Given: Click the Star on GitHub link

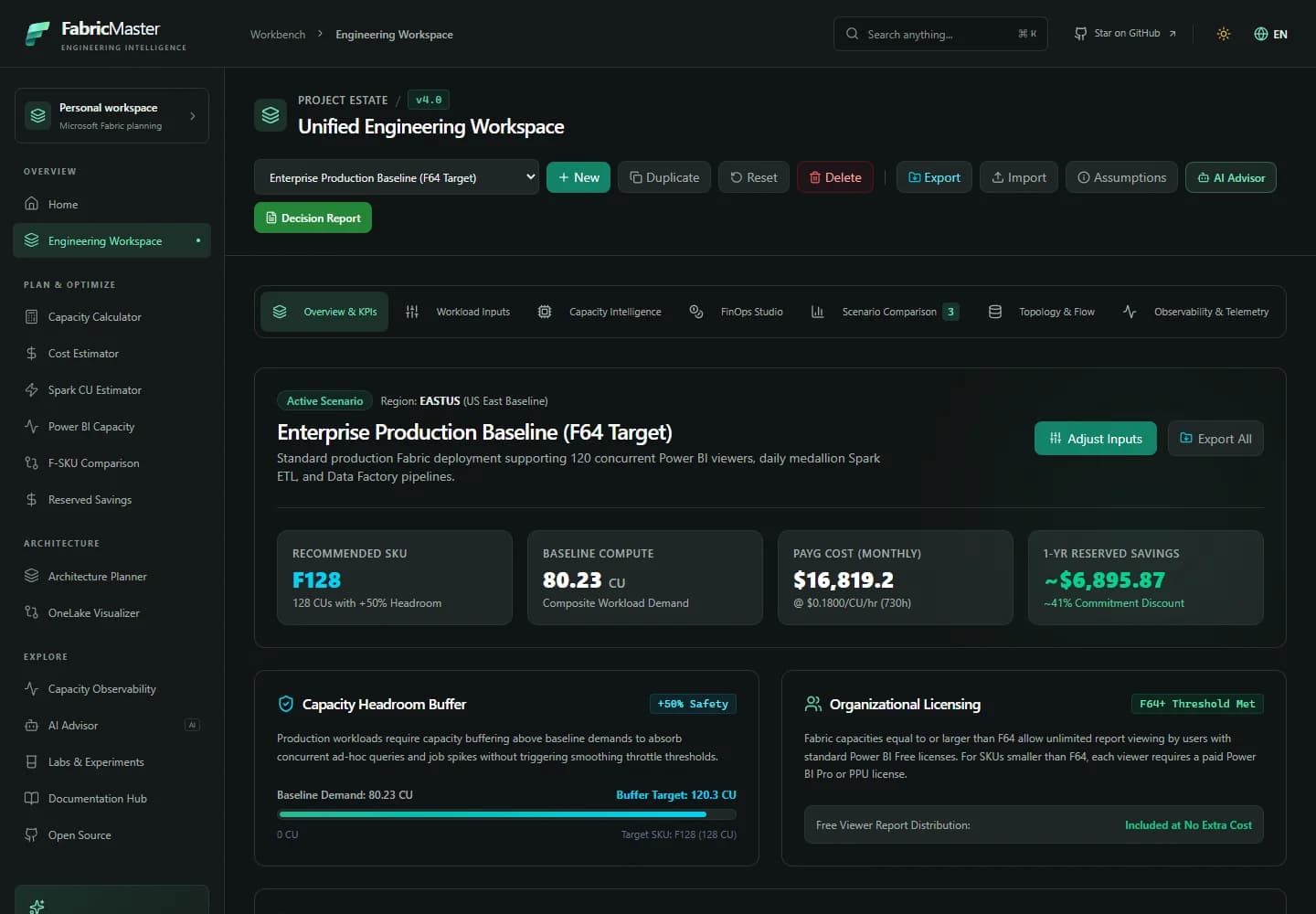Looking at the screenshot, I should coord(1125,34).
